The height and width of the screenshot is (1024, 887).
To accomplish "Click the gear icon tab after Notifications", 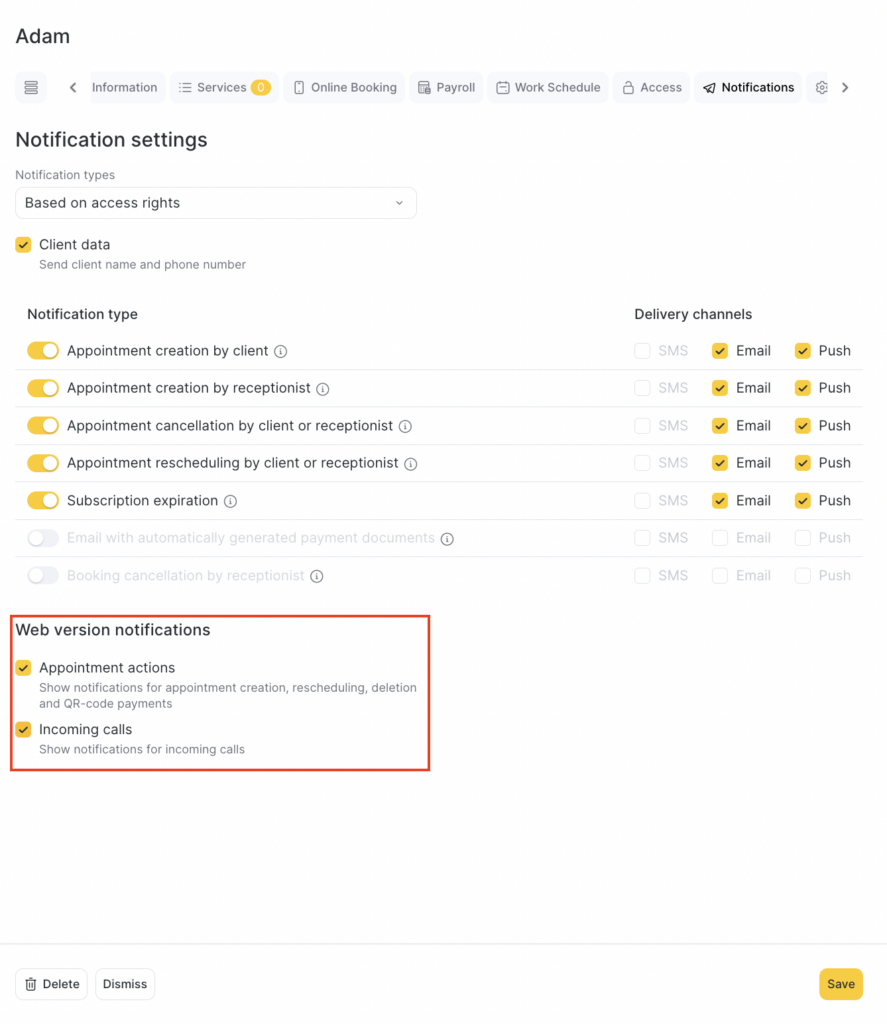I will pyautogui.click(x=821, y=88).
